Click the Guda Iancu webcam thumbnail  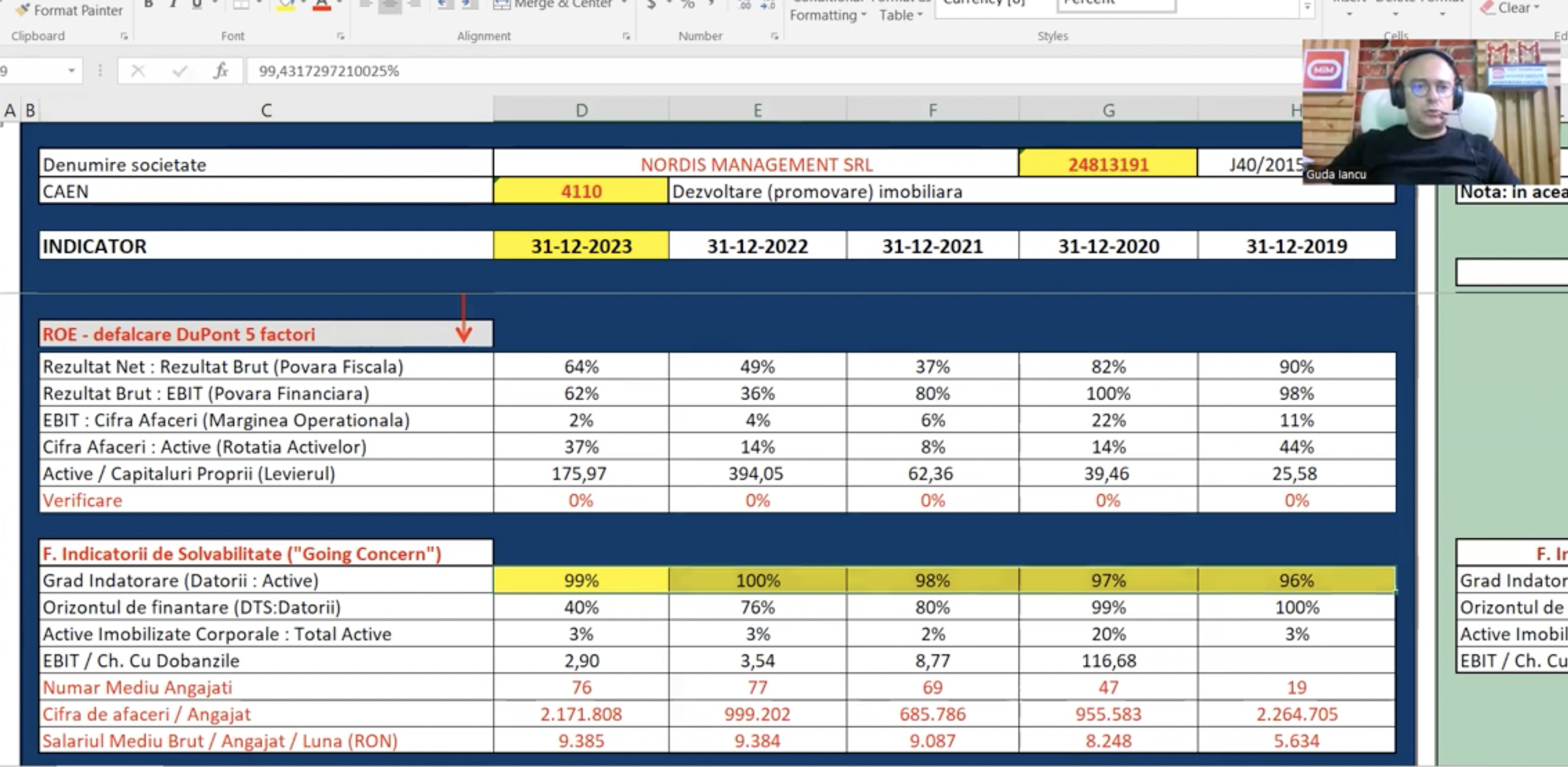[x=1430, y=111]
